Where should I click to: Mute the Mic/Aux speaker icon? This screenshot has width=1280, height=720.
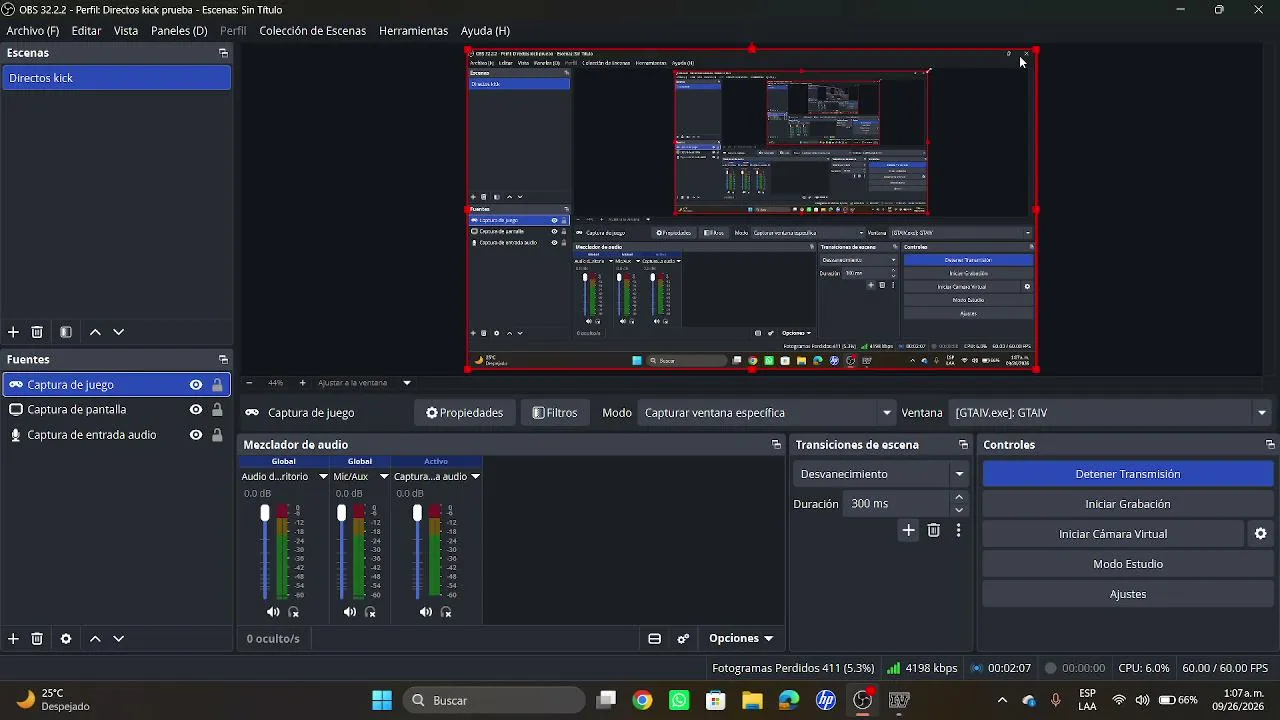coord(350,612)
